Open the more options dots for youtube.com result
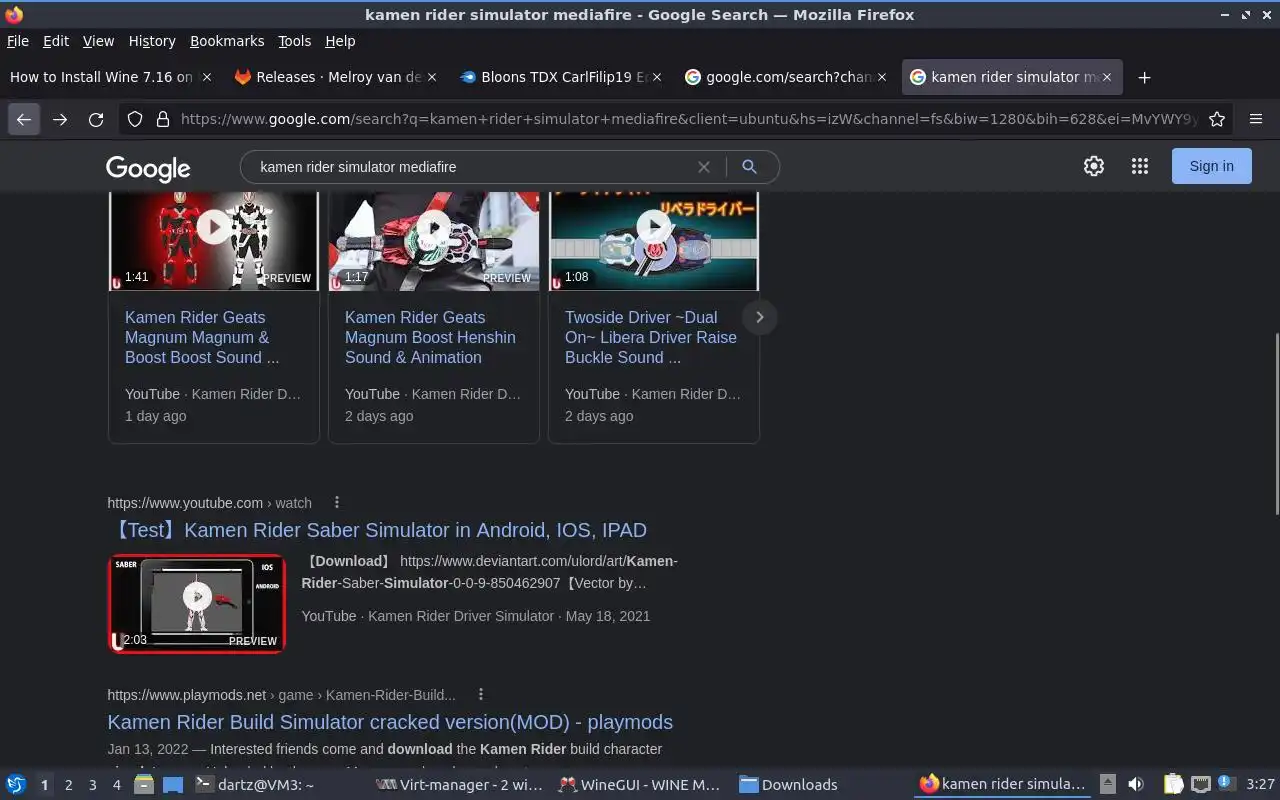The width and height of the screenshot is (1280, 800). [x=337, y=502]
